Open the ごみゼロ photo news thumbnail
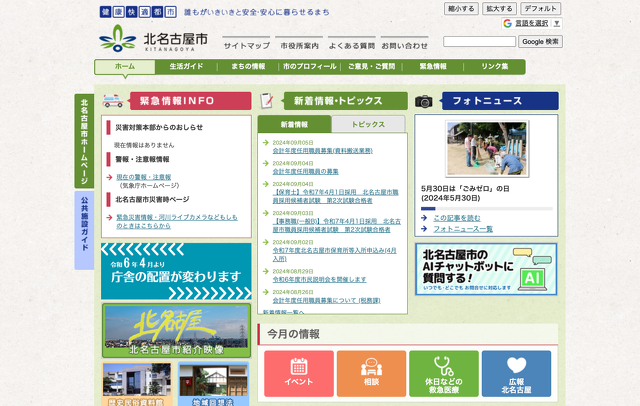The height and width of the screenshot is (406, 640). (x=486, y=148)
